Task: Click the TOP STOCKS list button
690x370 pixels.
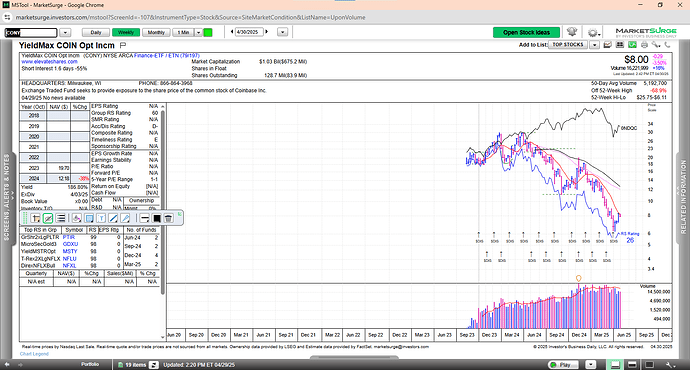Action: point(568,45)
